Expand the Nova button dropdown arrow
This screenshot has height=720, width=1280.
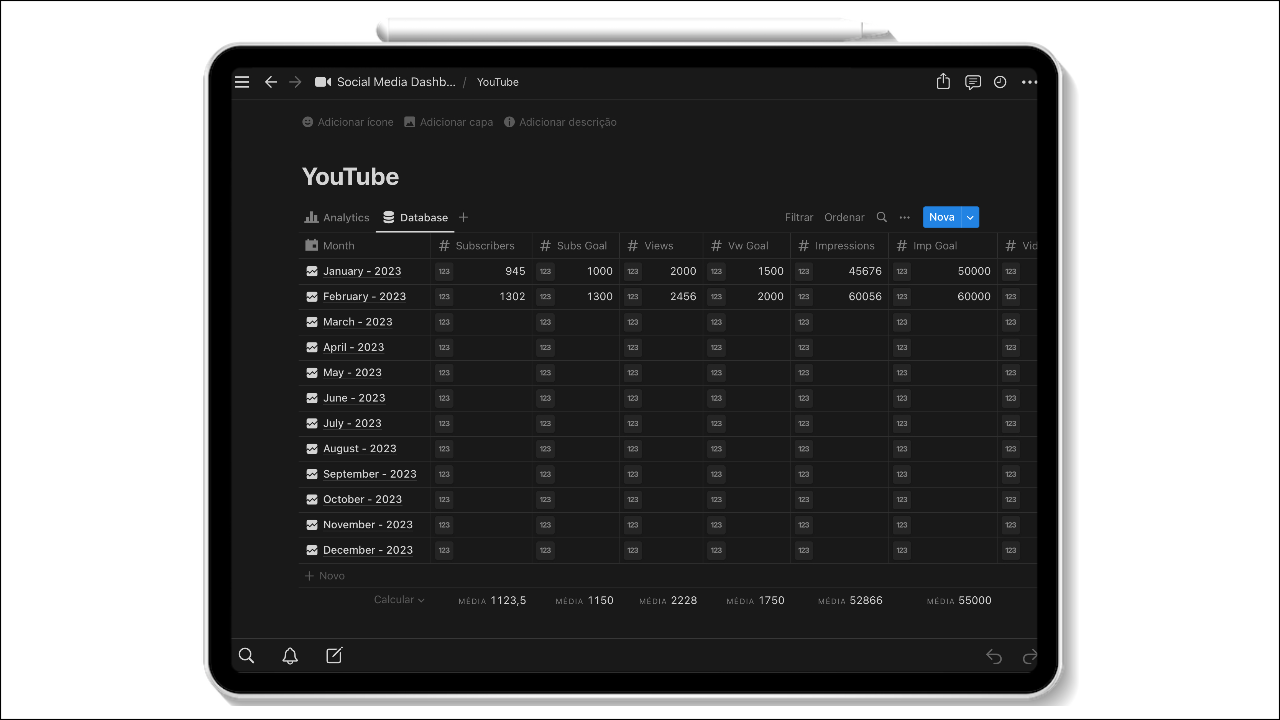pyautogui.click(x=970, y=217)
